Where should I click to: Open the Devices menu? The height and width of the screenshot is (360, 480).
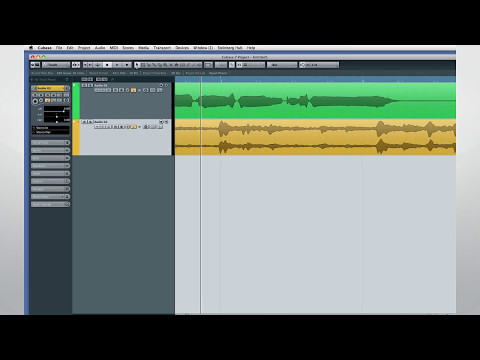coord(182,48)
